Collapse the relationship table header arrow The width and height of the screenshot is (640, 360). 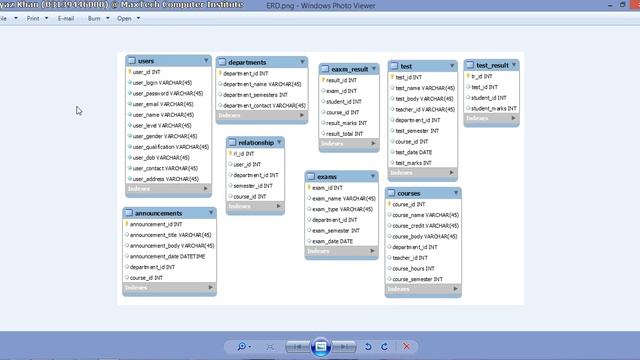pyautogui.click(x=279, y=142)
